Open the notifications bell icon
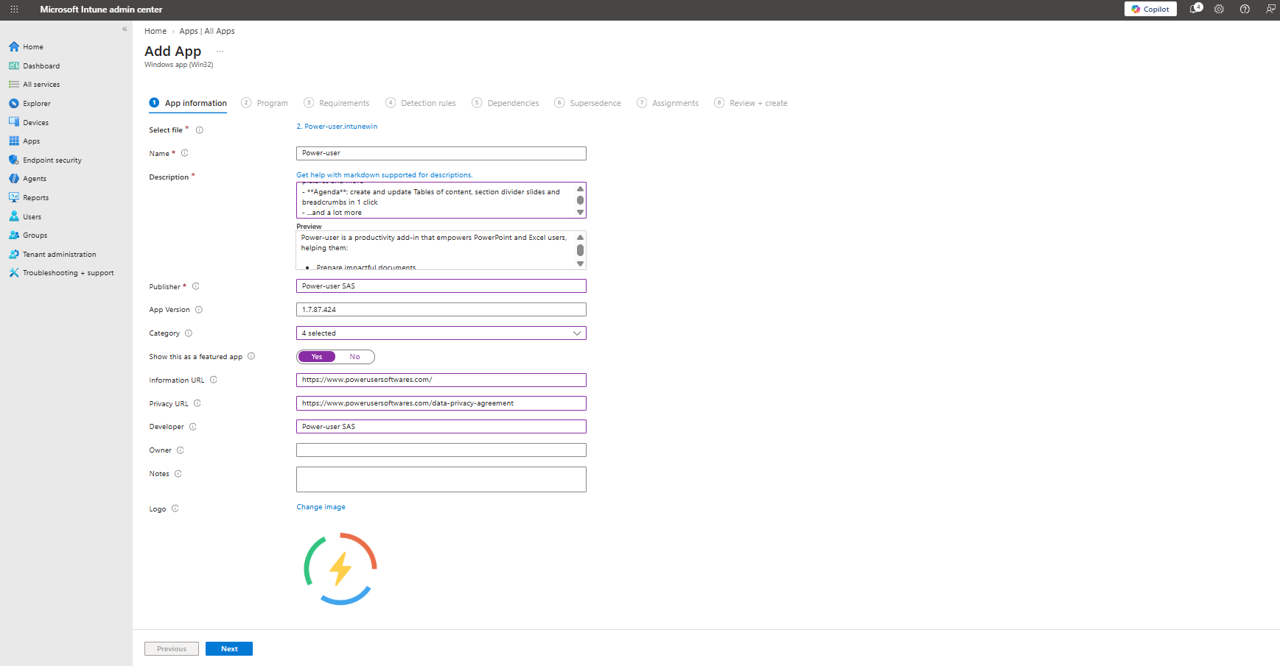The height and width of the screenshot is (666, 1280). coord(1195,9)
